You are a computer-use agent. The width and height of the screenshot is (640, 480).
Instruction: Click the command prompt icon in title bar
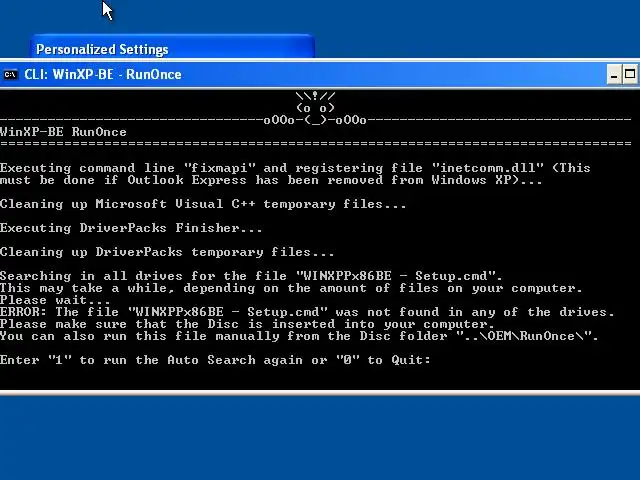point(10,75)
